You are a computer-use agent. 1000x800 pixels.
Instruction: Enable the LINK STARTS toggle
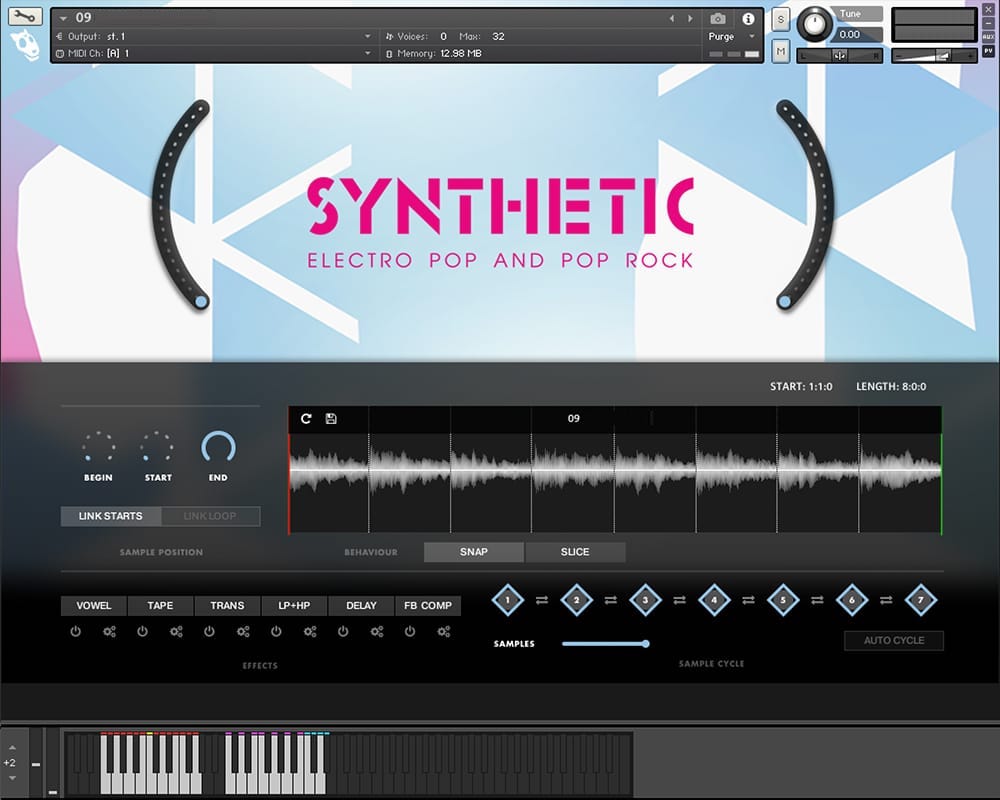pos(110,516)
